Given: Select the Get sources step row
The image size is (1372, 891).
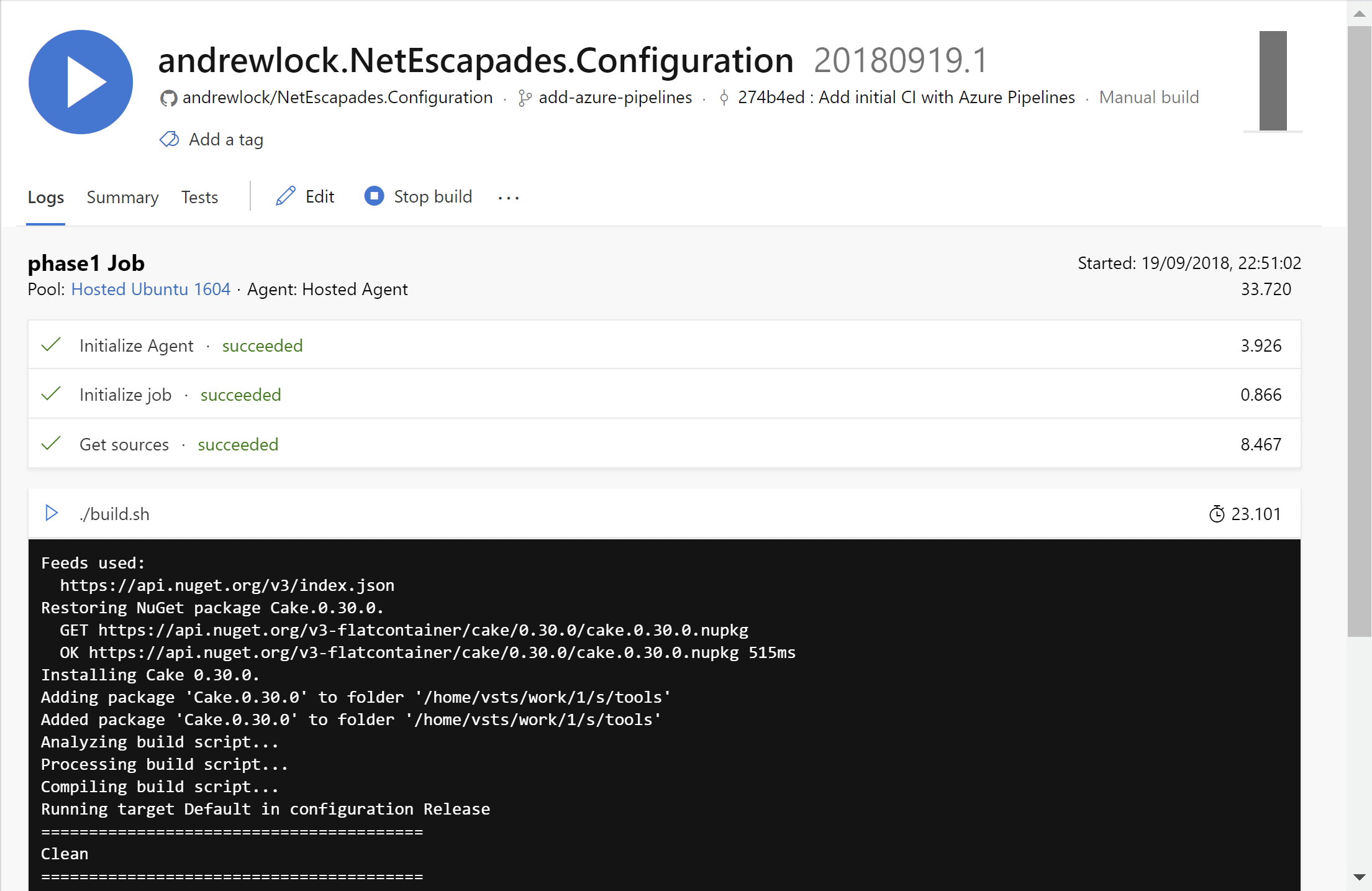Looking at the screenshot, I should (x=665, y=444).
